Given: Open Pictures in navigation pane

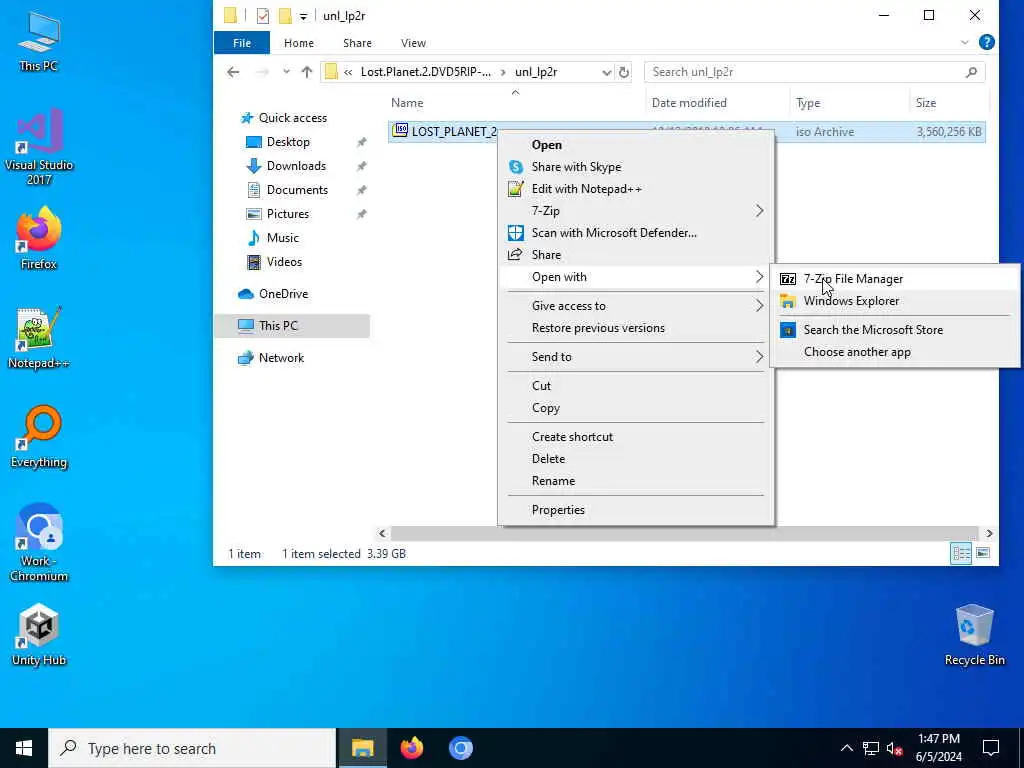Looking at the screenshot, I should (x=287, y=214).
